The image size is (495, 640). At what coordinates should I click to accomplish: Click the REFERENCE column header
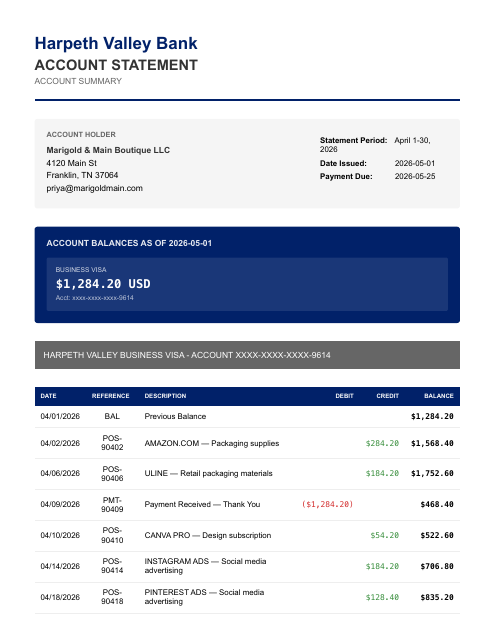click(x=110, y=396)
